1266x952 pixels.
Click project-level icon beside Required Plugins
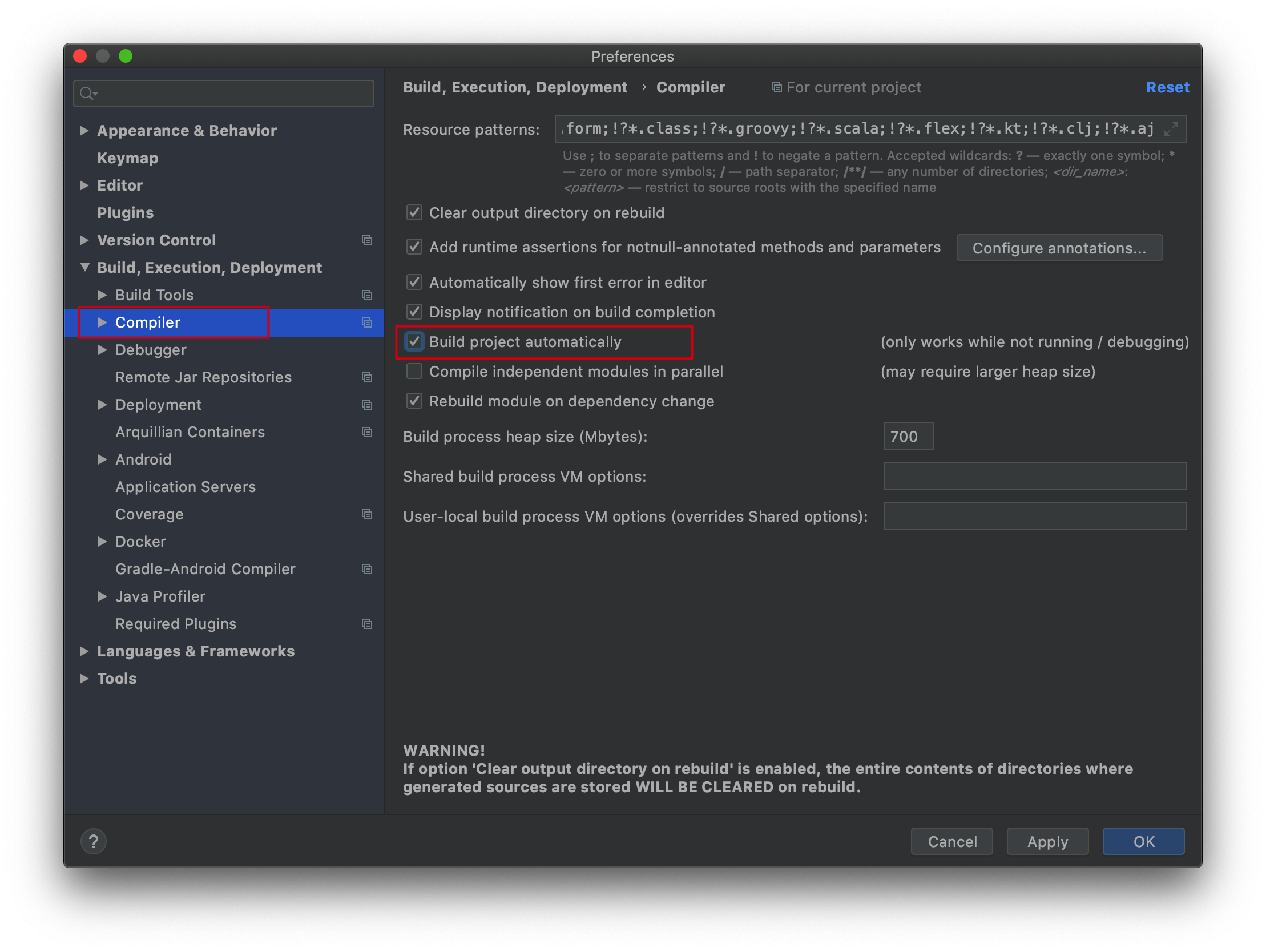click(x=367, y=624)
